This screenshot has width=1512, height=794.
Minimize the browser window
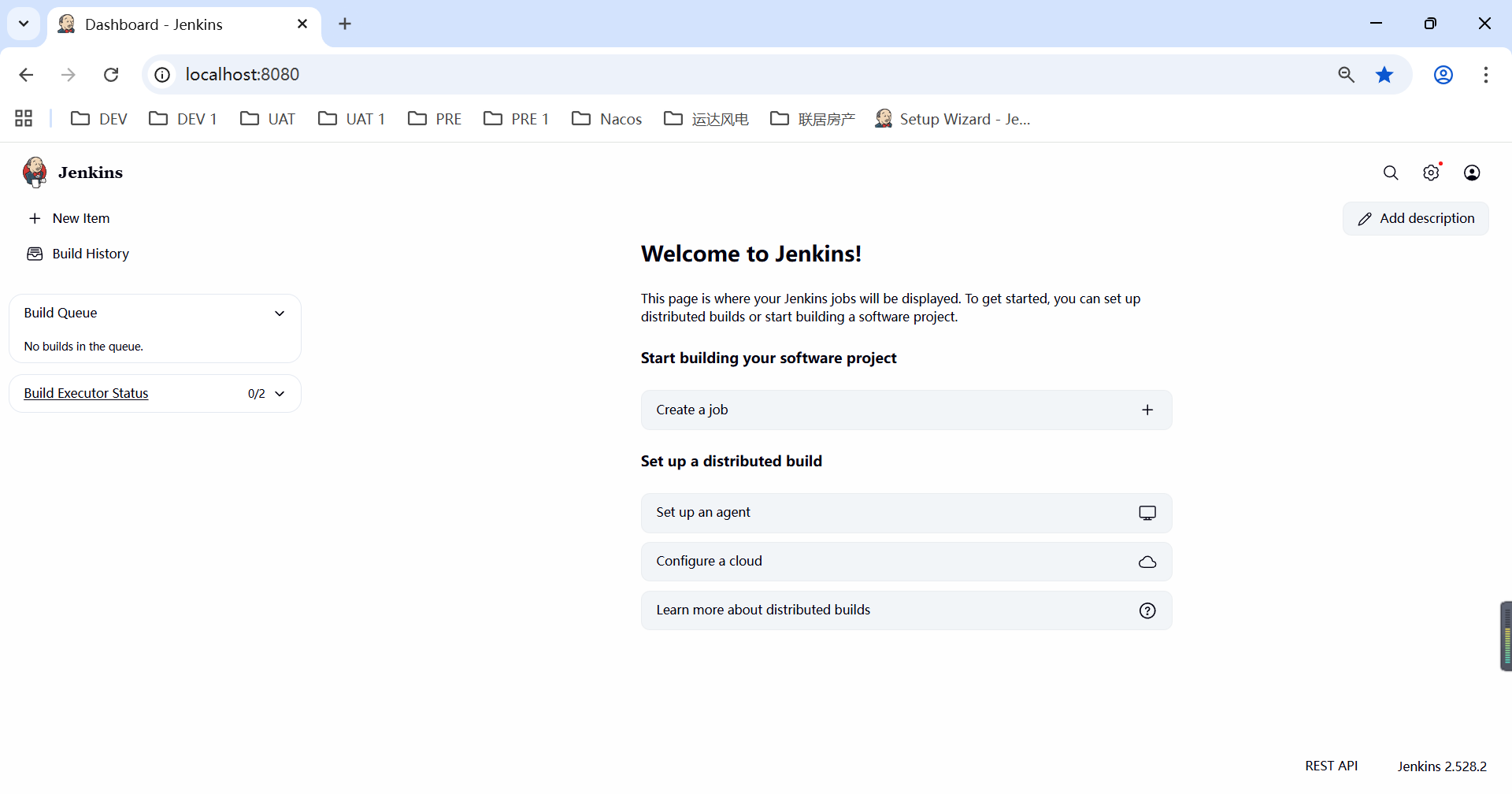pyautogui.click(x=1377, y=24)
